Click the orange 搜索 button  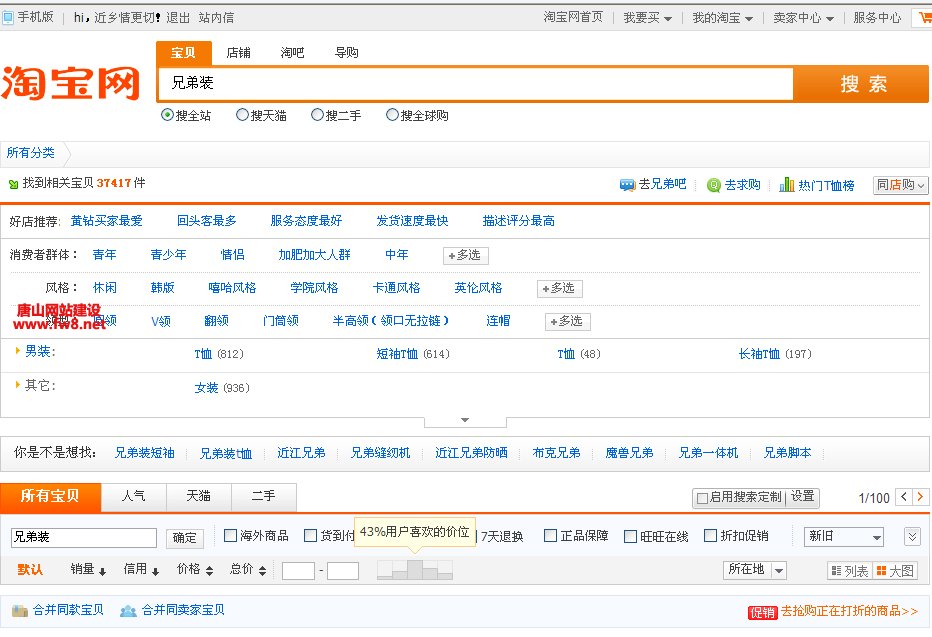coord(862,84)
